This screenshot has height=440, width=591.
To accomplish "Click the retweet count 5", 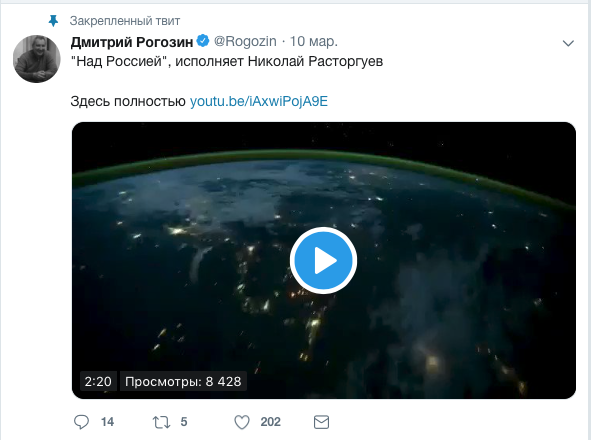I will 184,422.
